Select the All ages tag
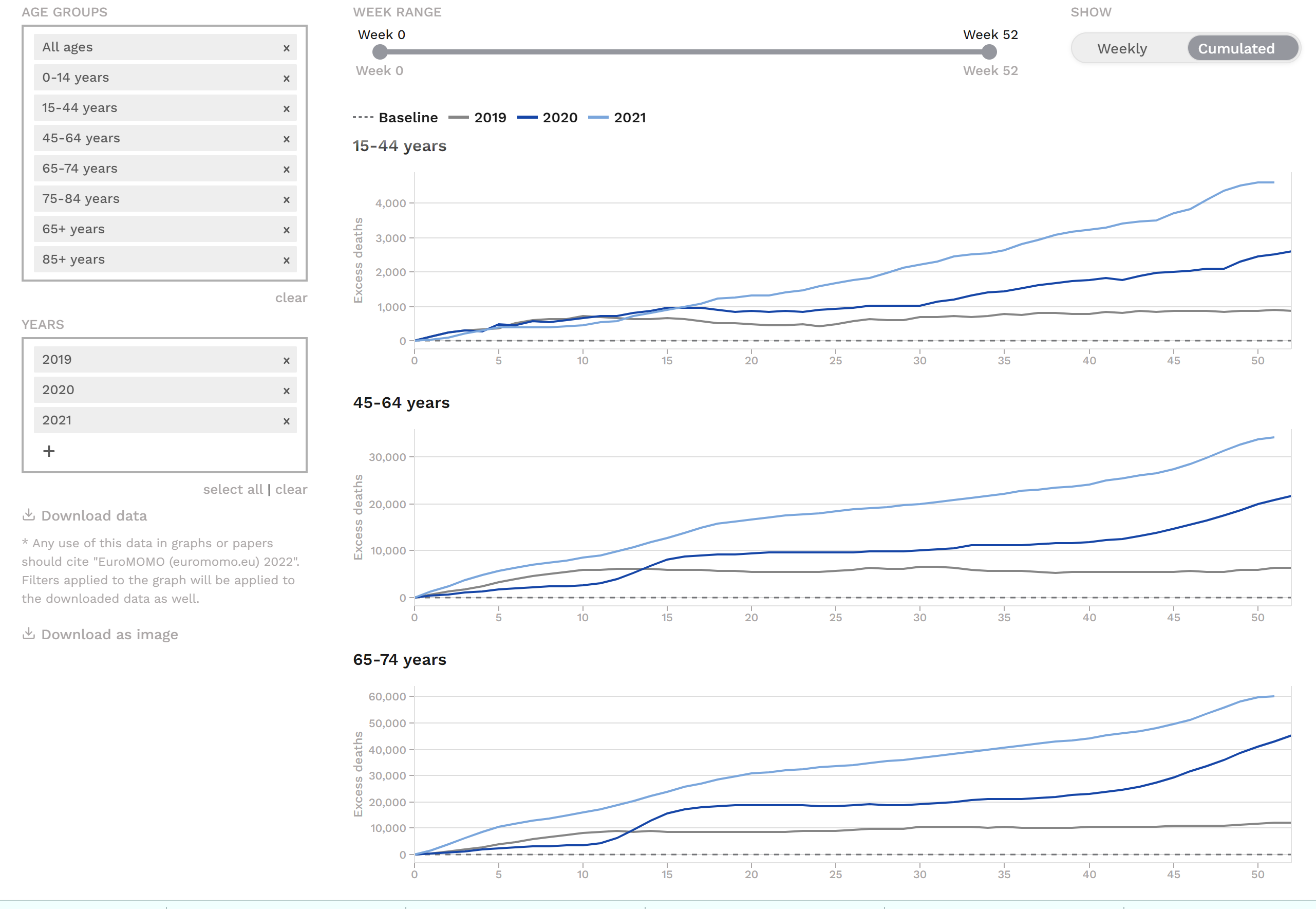Viewport: 1316px width, 909px height. pos(165,47)
